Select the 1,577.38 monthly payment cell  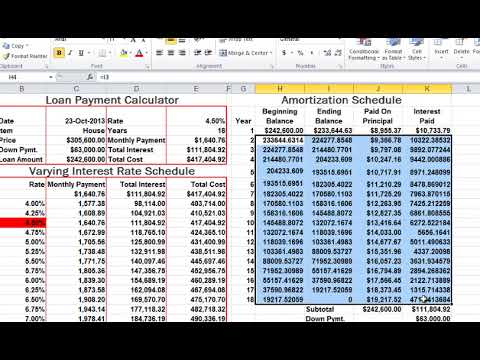coord(76,204)
